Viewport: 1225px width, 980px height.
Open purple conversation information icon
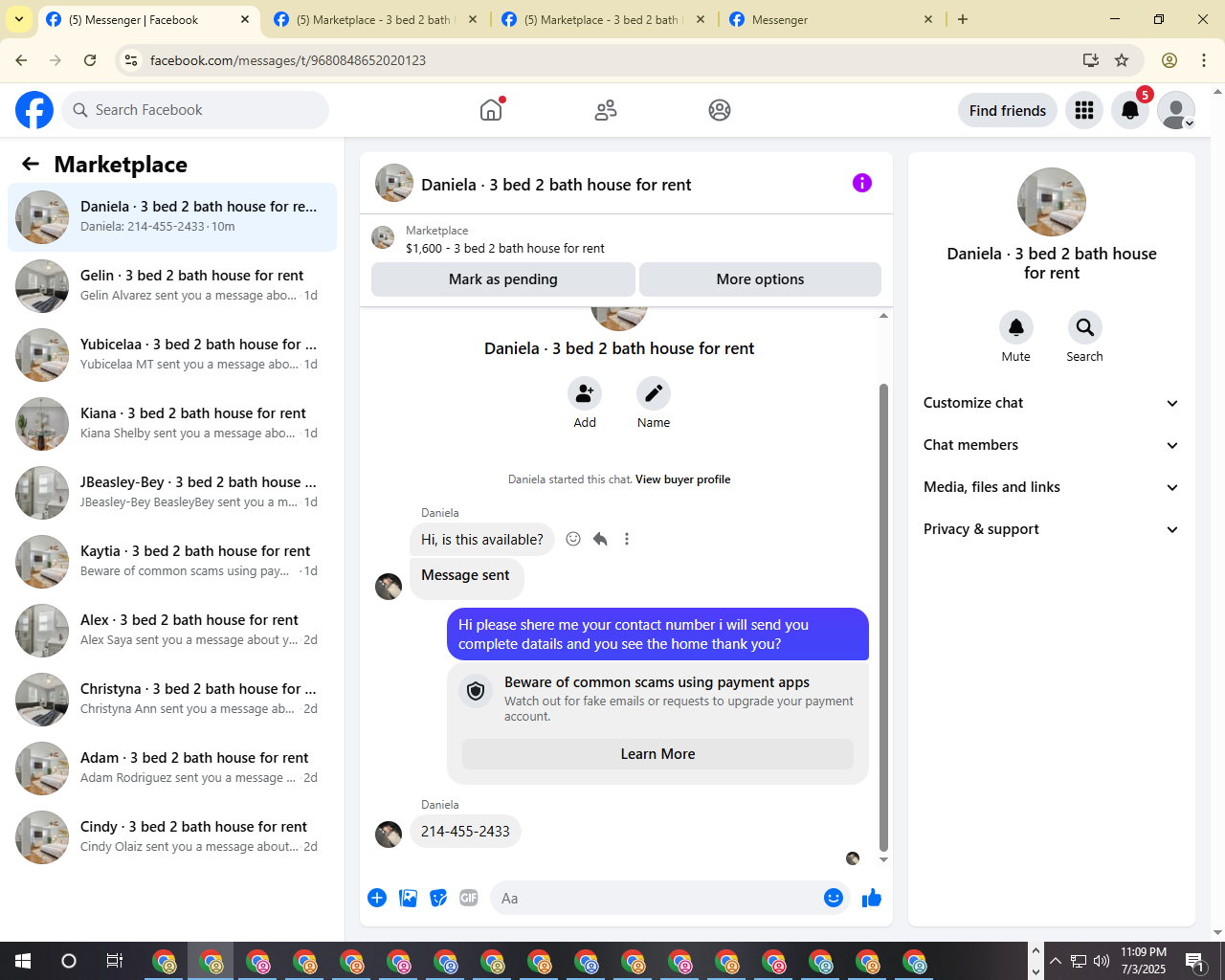tap(862, 183)
